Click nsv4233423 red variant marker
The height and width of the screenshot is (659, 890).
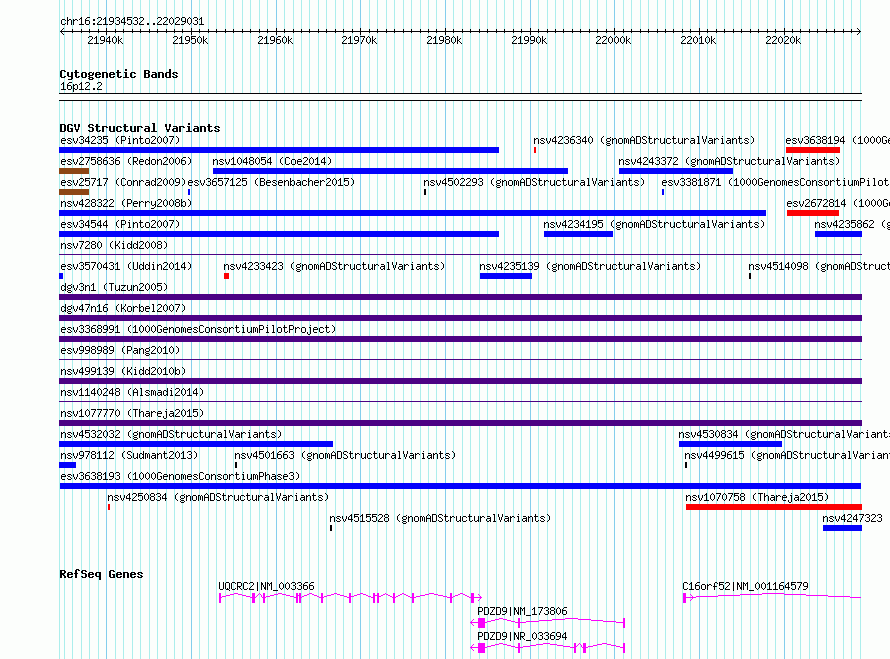tap(226, 276)
